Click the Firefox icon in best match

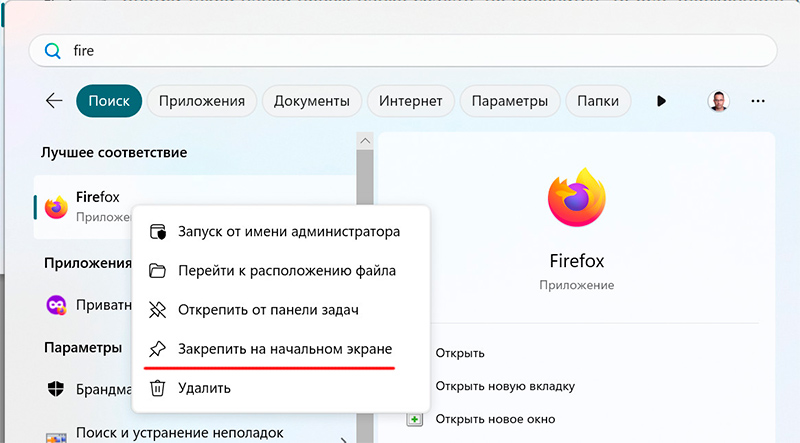click(x=56, y=208)
